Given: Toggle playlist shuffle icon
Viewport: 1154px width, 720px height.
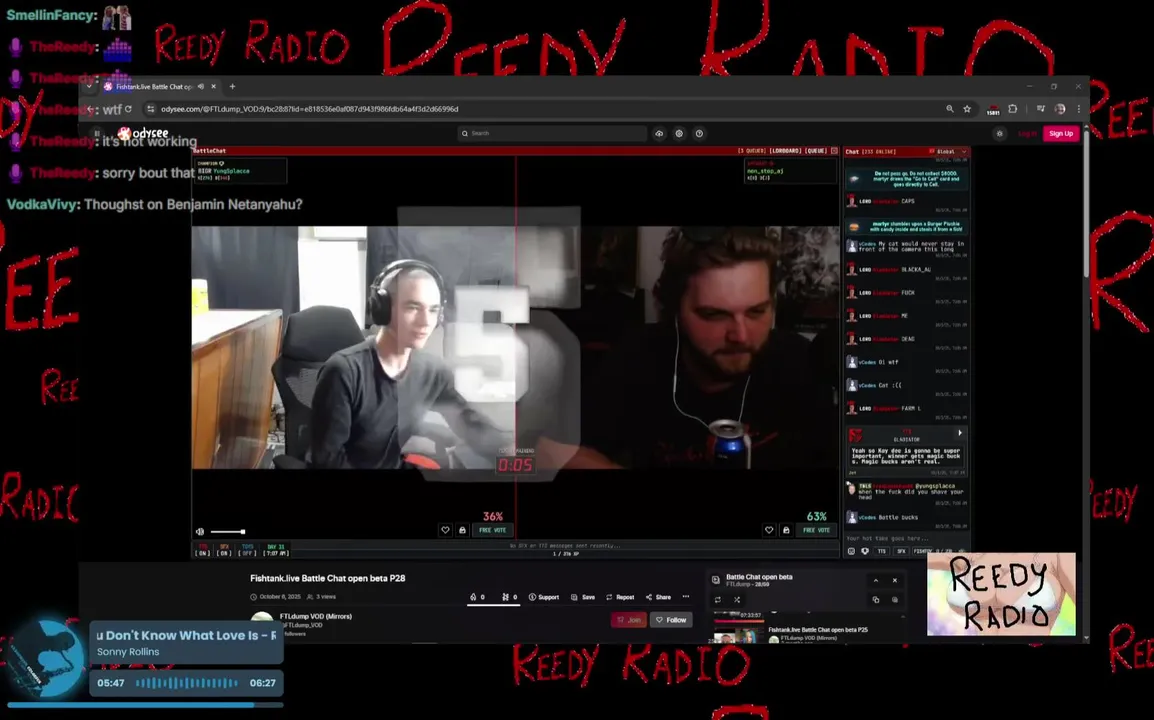Looking at the screenshot, I should point(737,600).
